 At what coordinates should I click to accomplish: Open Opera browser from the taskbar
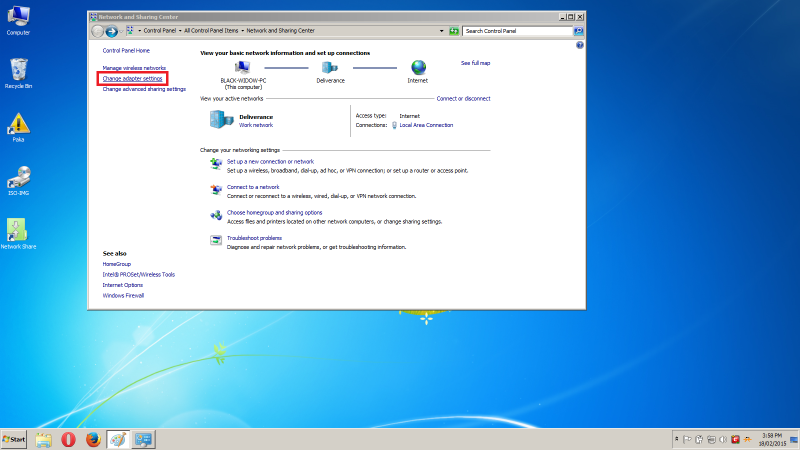coord(68,439)
